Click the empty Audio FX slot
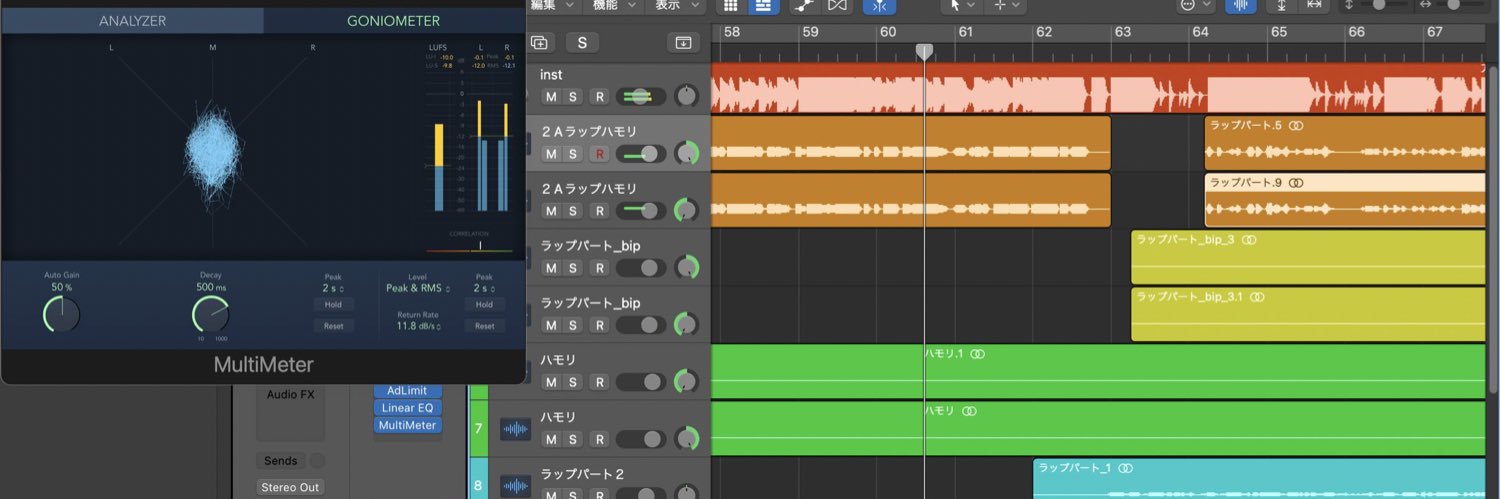The image size is (1500, 499). click(x=290, y=413)
